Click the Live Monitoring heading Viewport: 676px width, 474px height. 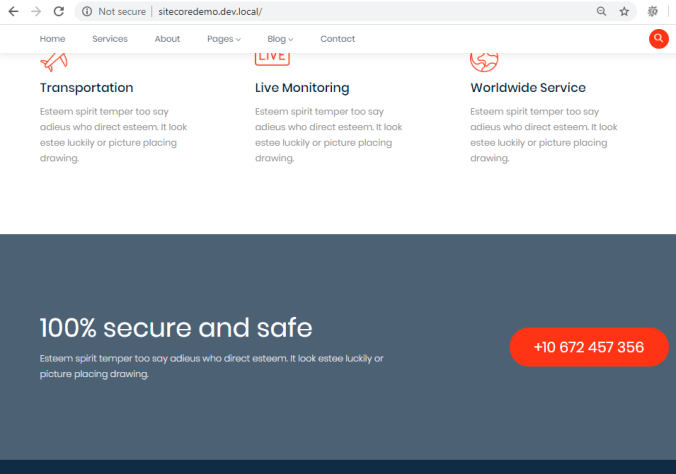302,88
